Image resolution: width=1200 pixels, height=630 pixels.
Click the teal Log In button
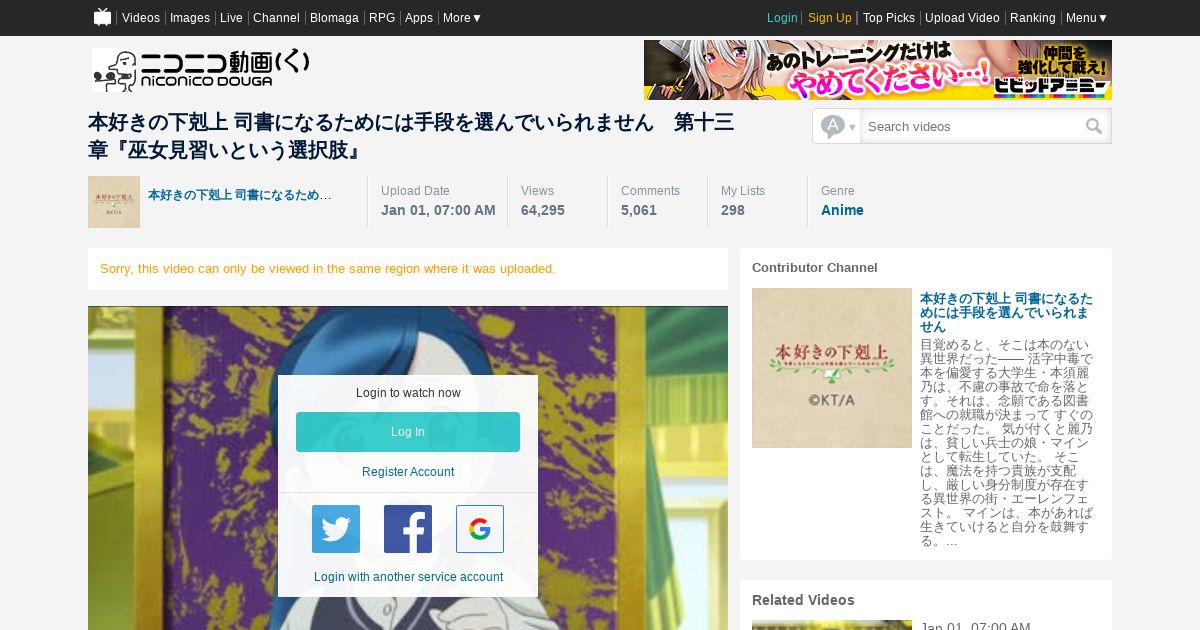click(x=408, y=432)
